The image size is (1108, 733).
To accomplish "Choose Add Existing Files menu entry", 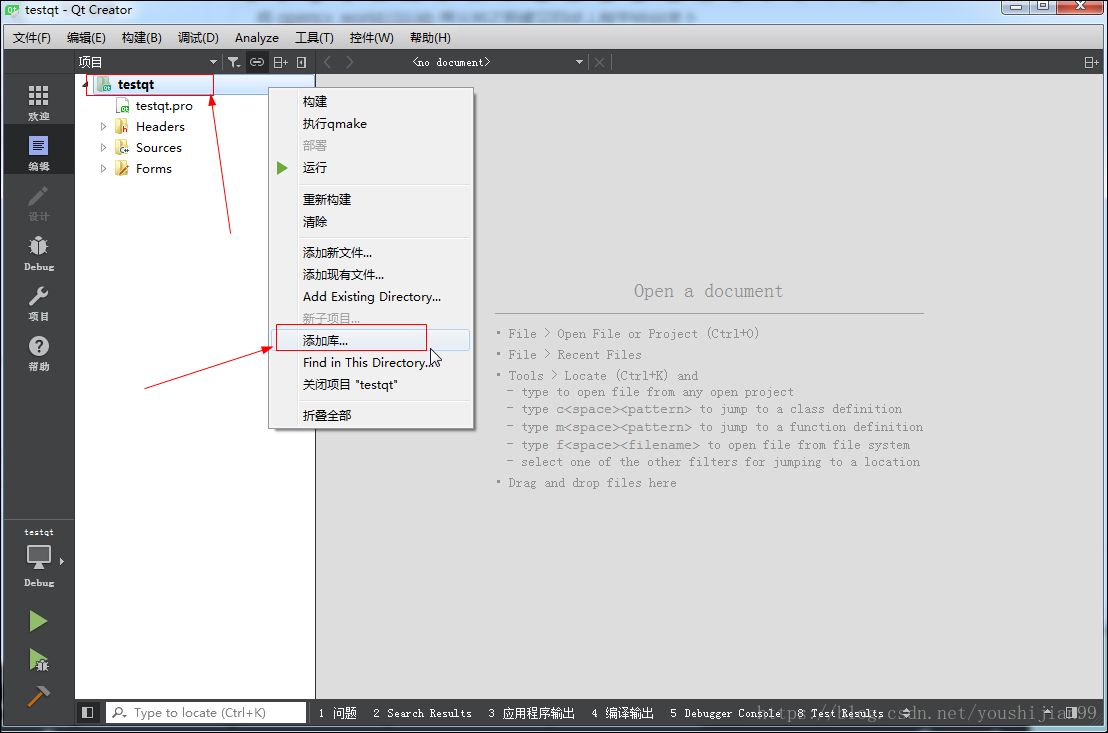I will click(x=372, y=274).
